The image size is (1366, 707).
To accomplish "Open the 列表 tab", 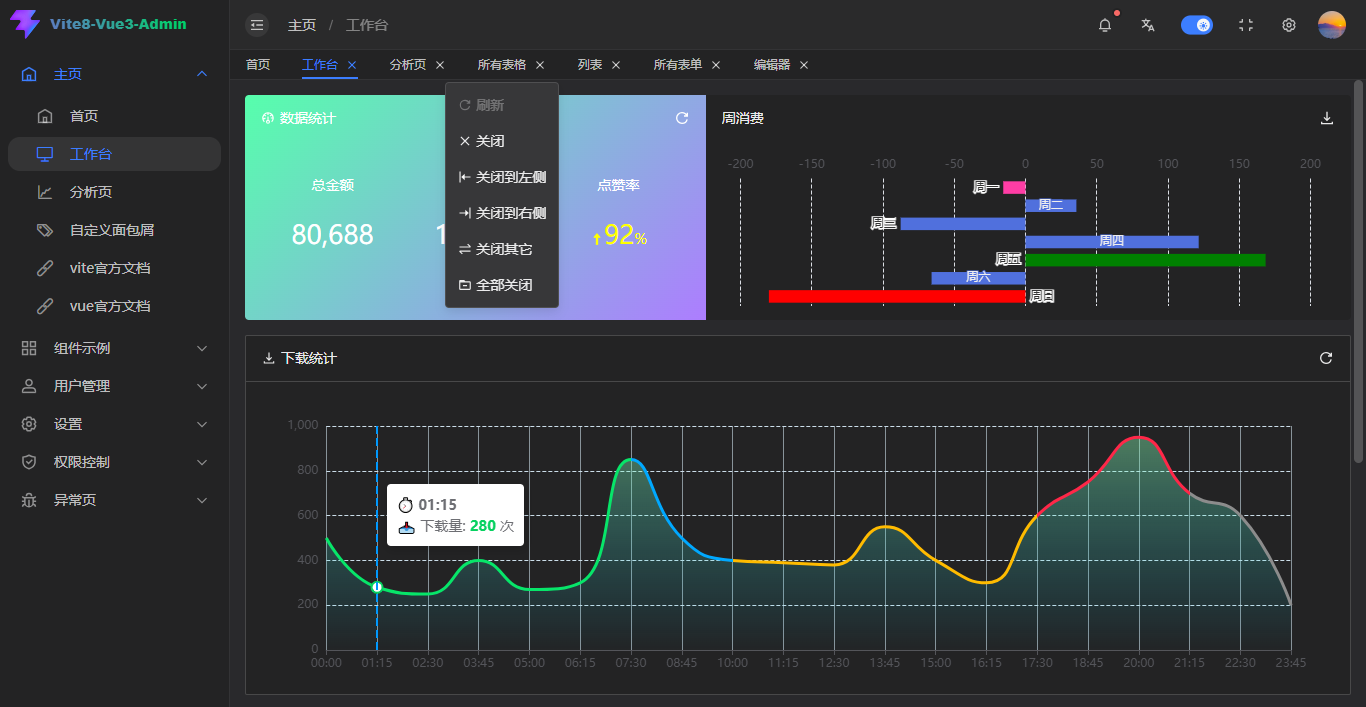I will [x=590, y=64].
